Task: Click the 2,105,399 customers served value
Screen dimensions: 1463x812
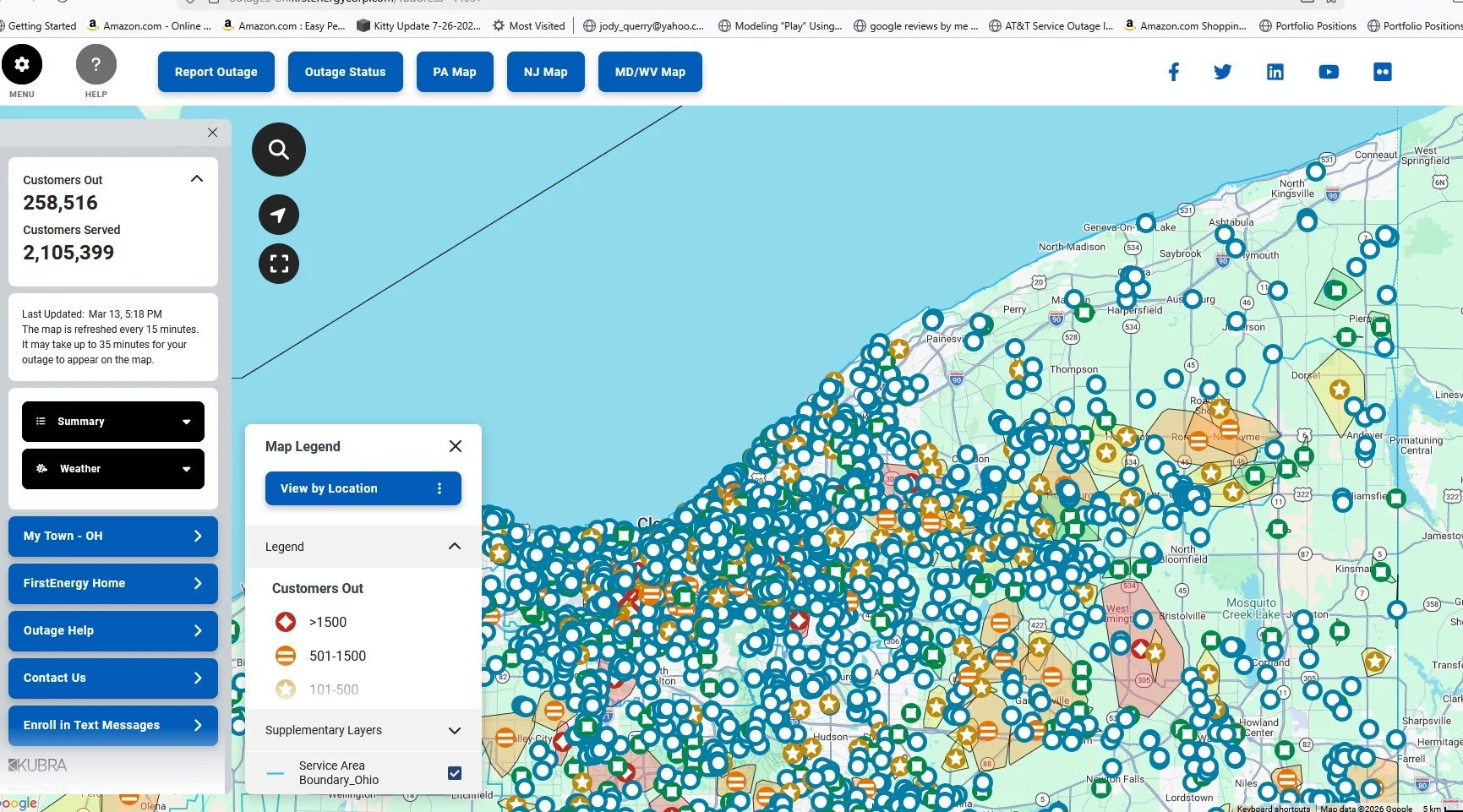Action: 68,253
